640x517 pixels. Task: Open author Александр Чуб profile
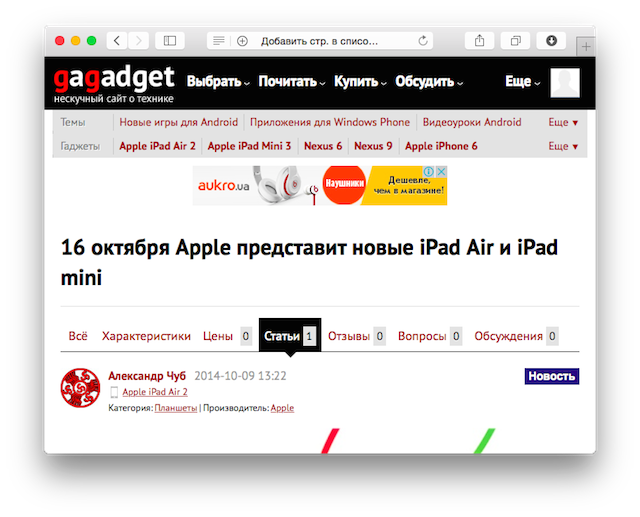point(147,376)
